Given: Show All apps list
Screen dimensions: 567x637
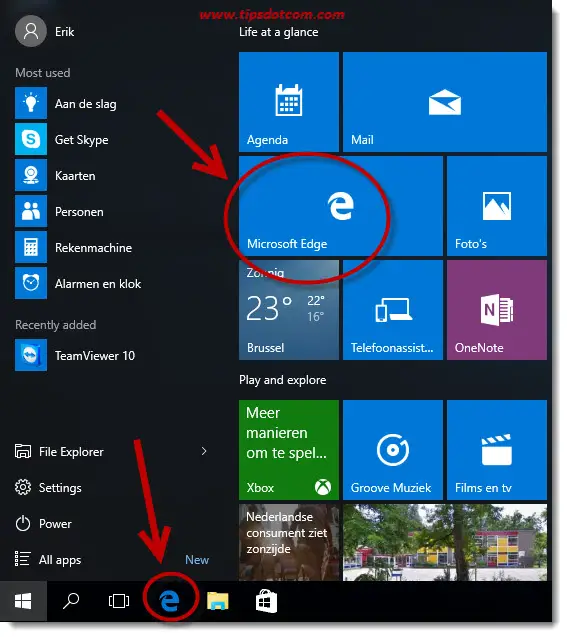Looking at the screenshot, I should (x=48, y=559).
